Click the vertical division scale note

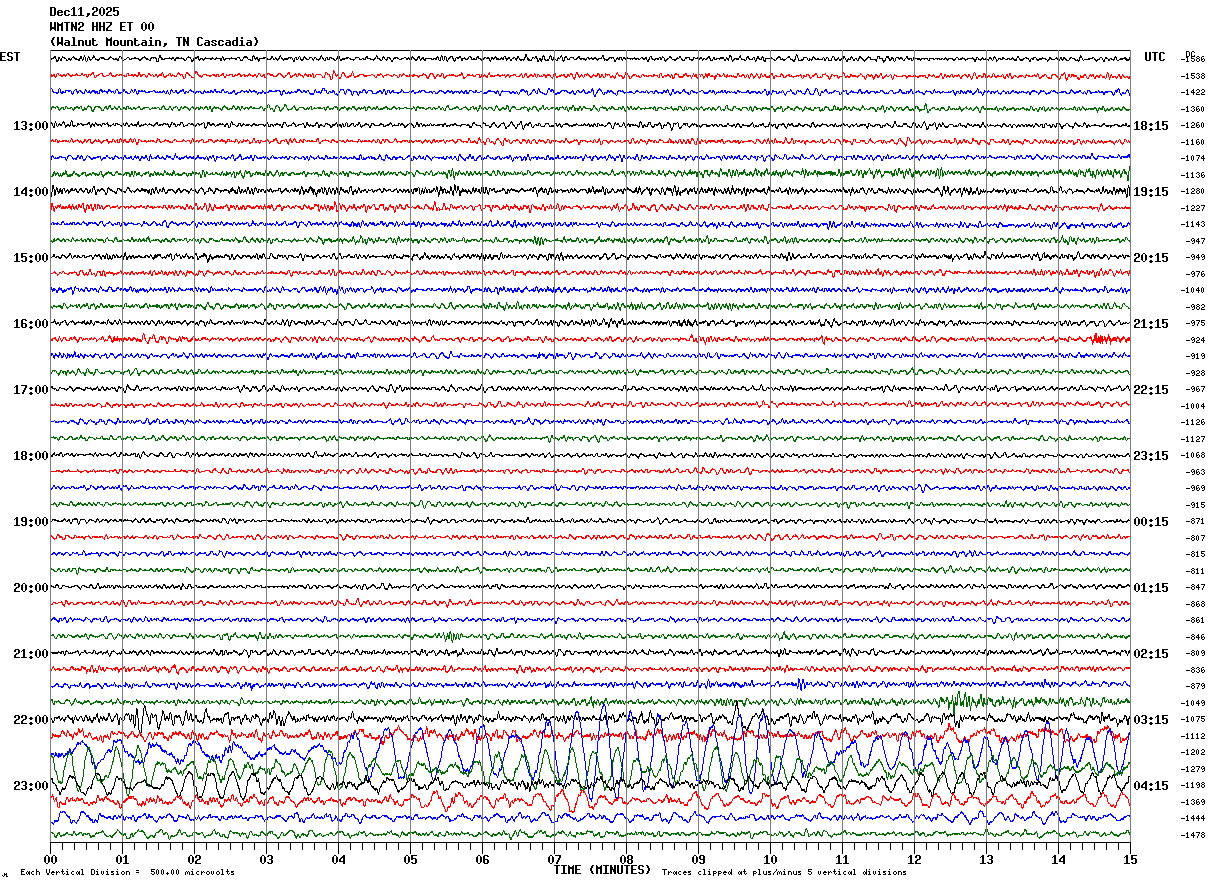[x=127, y=873]
